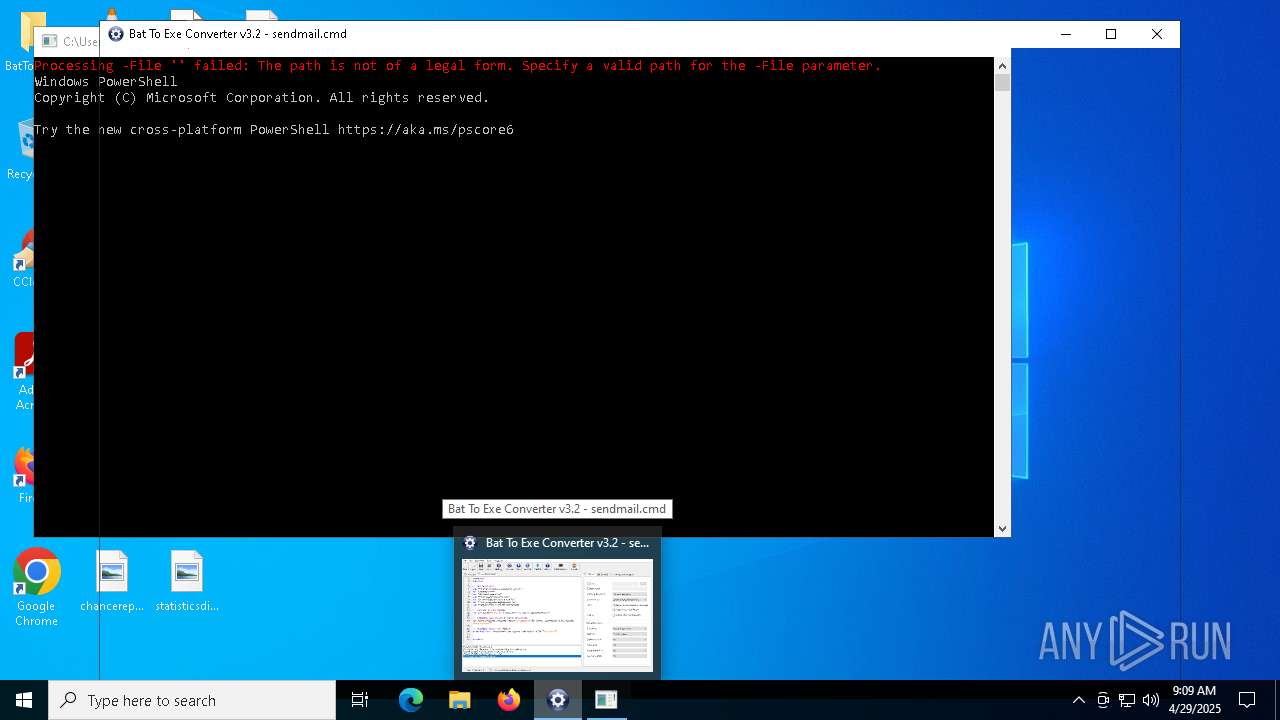Click the Copyright Microsoft Corporation line
Screen dimensions: 1280x720
tap(262, 98)
